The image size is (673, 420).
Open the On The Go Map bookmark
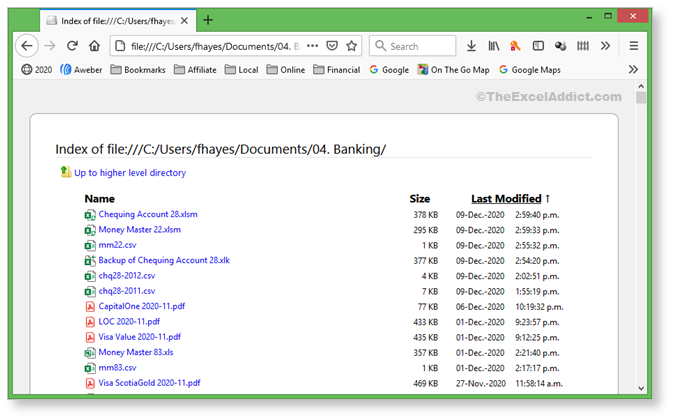pos(454,69)
